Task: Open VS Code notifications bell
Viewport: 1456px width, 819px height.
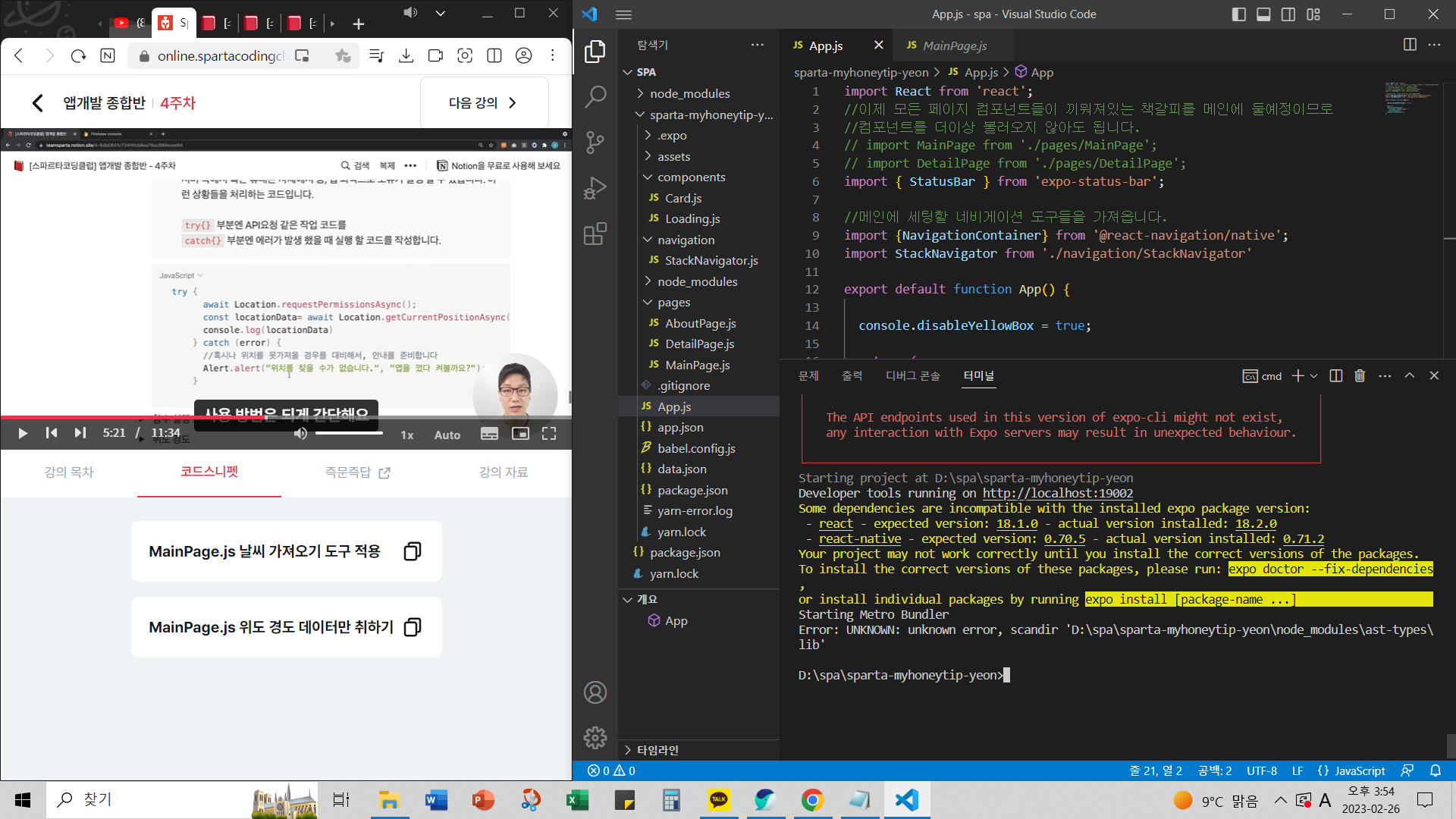Action: coord(1436,770)
